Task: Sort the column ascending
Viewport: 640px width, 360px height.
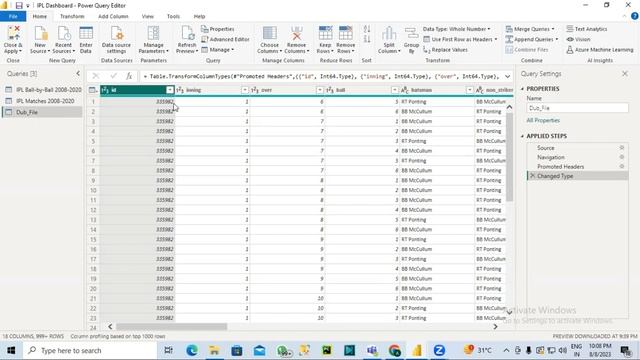Action: (367, 29)
